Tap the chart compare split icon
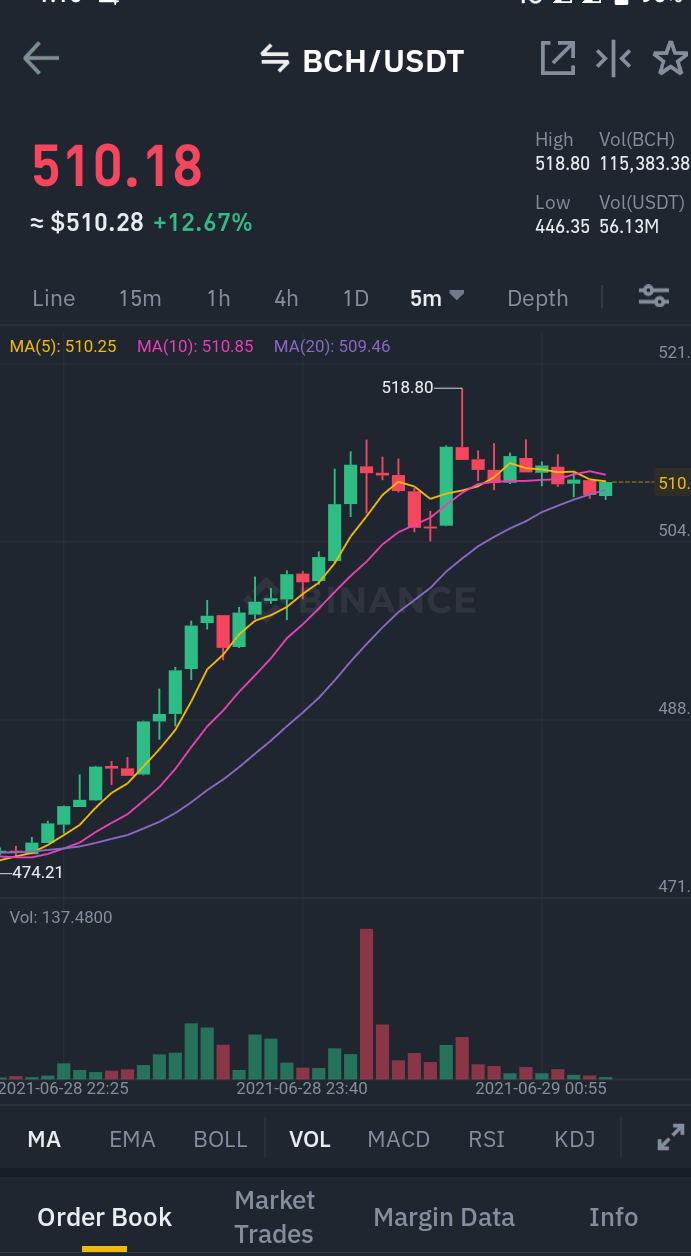 (613, 59)
